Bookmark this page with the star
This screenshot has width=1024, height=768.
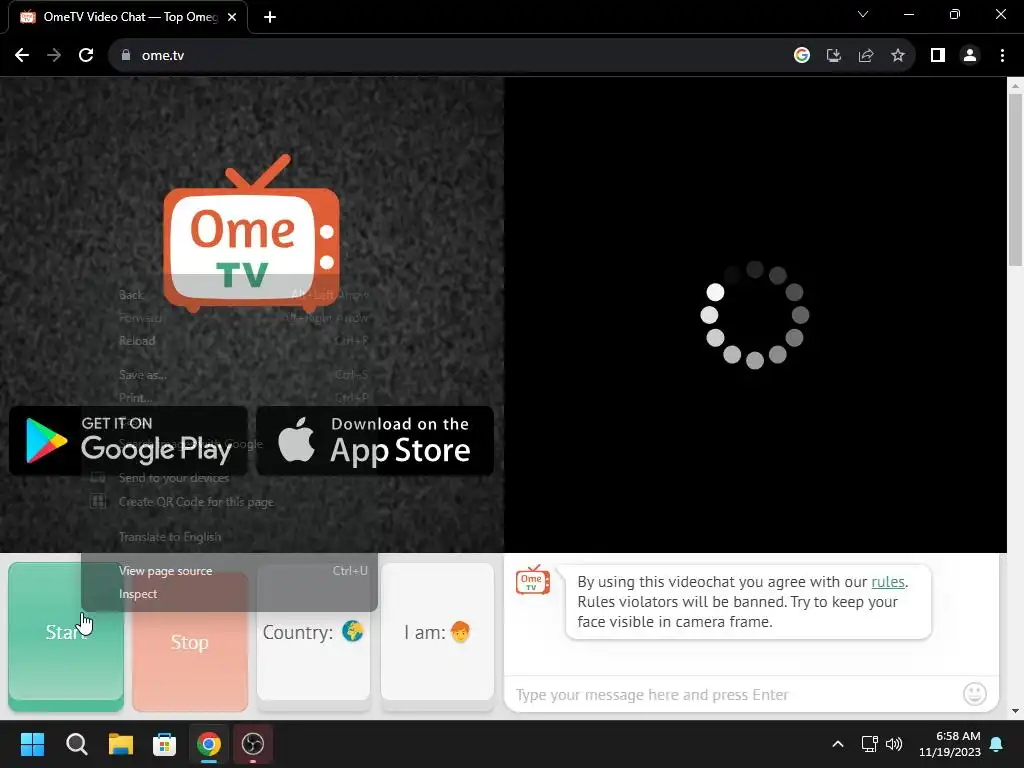(x=898, y=56)
